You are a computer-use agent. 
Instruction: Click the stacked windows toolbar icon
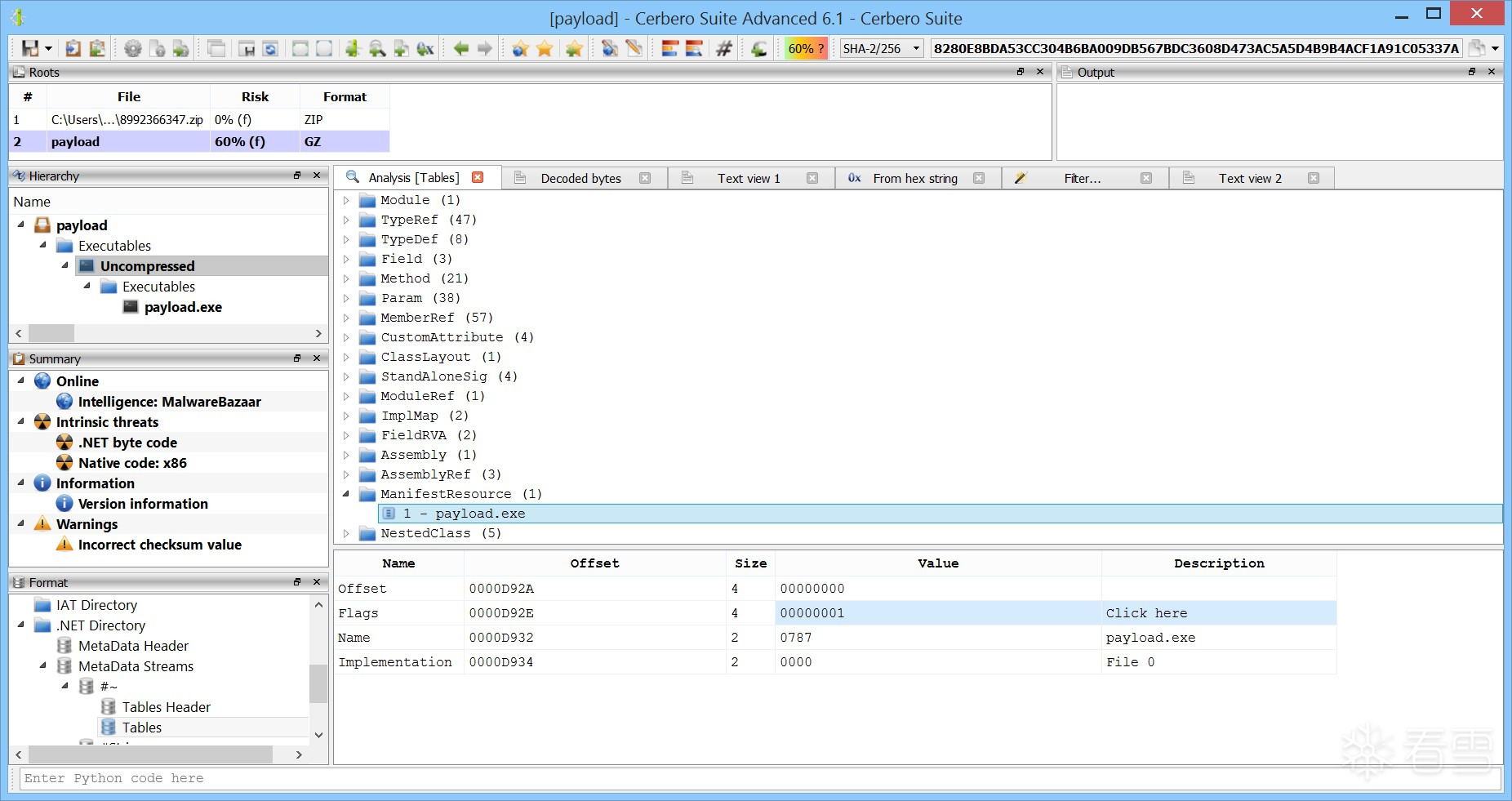tap(216, 49)
